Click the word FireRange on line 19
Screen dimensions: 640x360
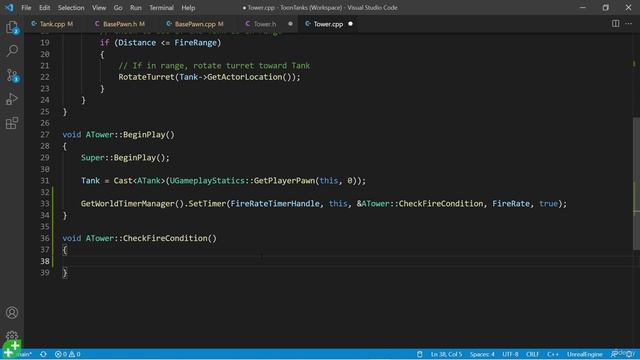tap(196, 42)
